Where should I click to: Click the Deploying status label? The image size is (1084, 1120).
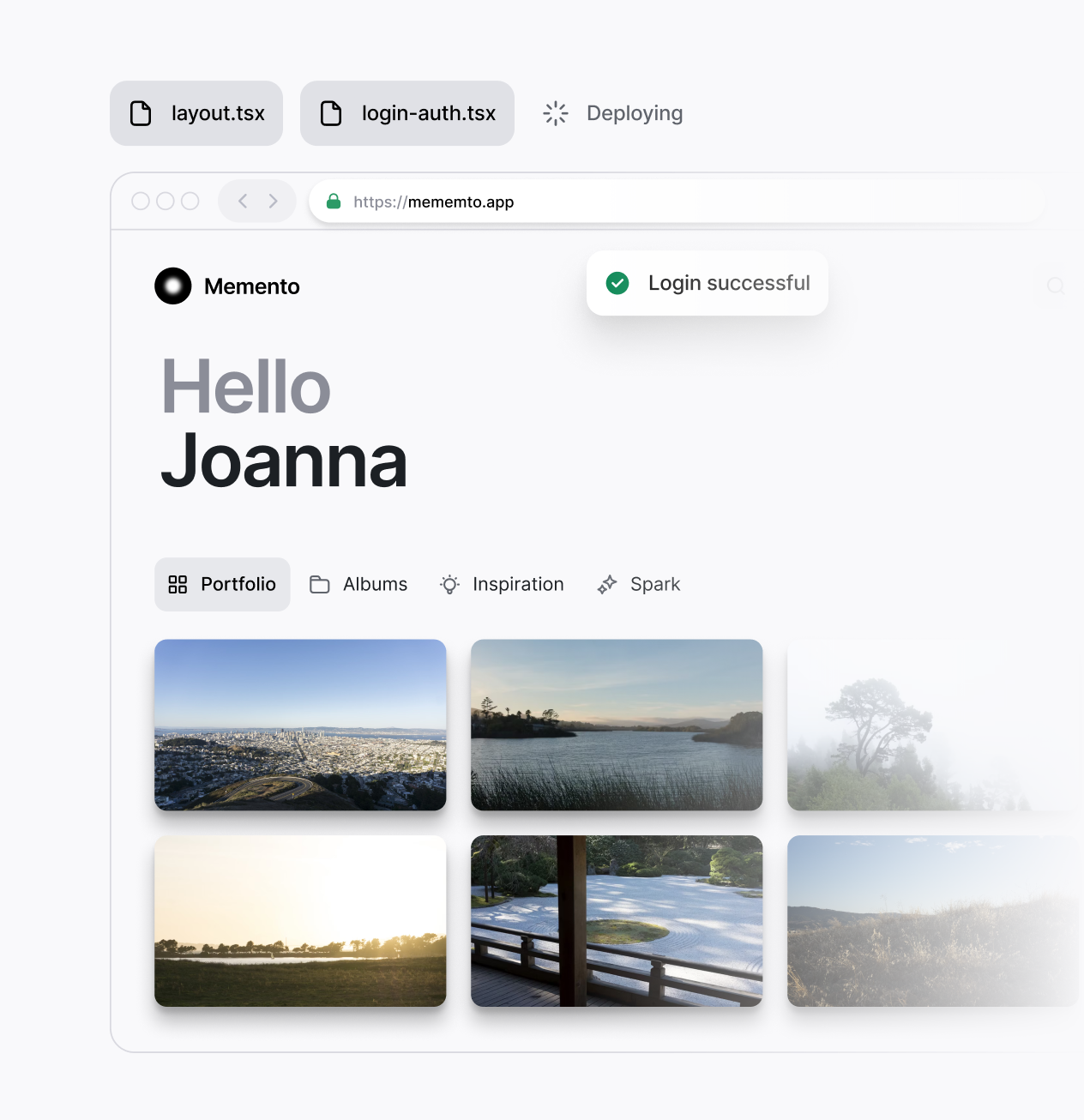pos(635,113)
